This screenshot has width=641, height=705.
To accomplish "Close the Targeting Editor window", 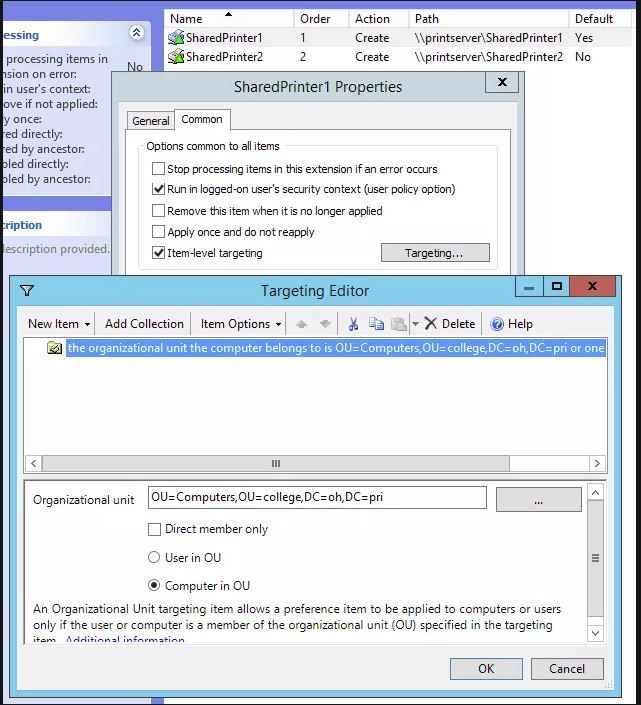I will 592,286.
